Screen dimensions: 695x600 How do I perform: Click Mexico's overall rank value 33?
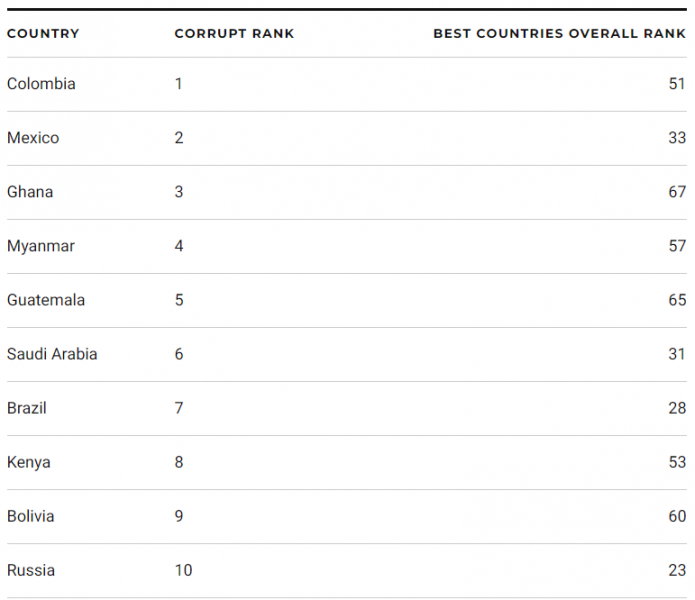(677, 138)
